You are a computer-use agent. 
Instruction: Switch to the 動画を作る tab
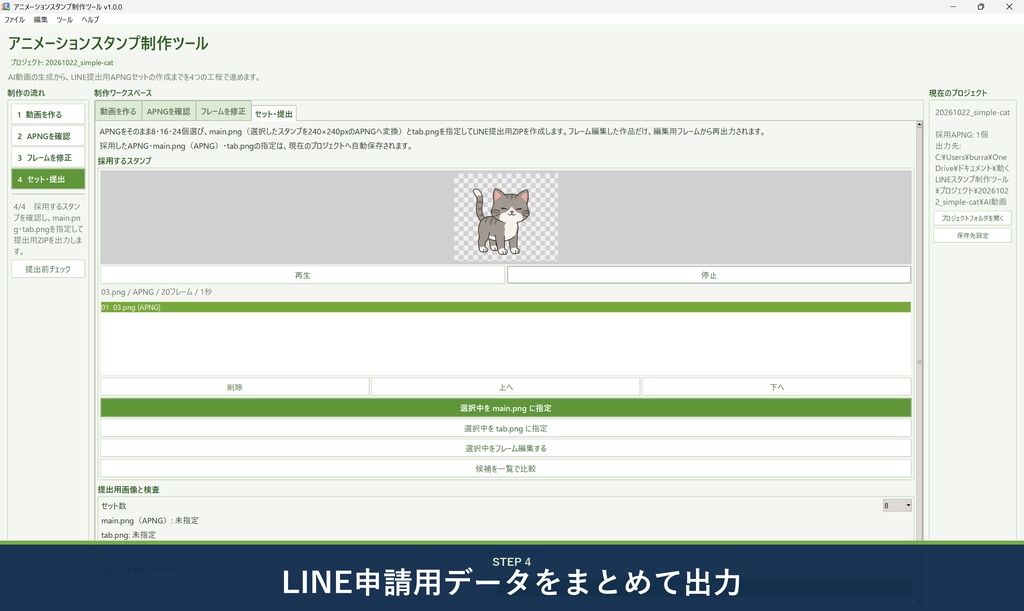(x=118, y=112)
